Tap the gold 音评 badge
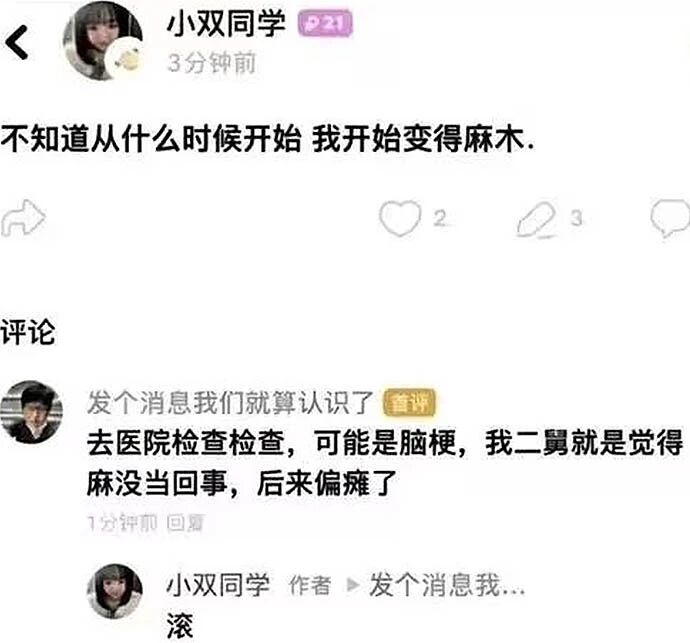This screenshot has height=643, width=690. [410, 403]
